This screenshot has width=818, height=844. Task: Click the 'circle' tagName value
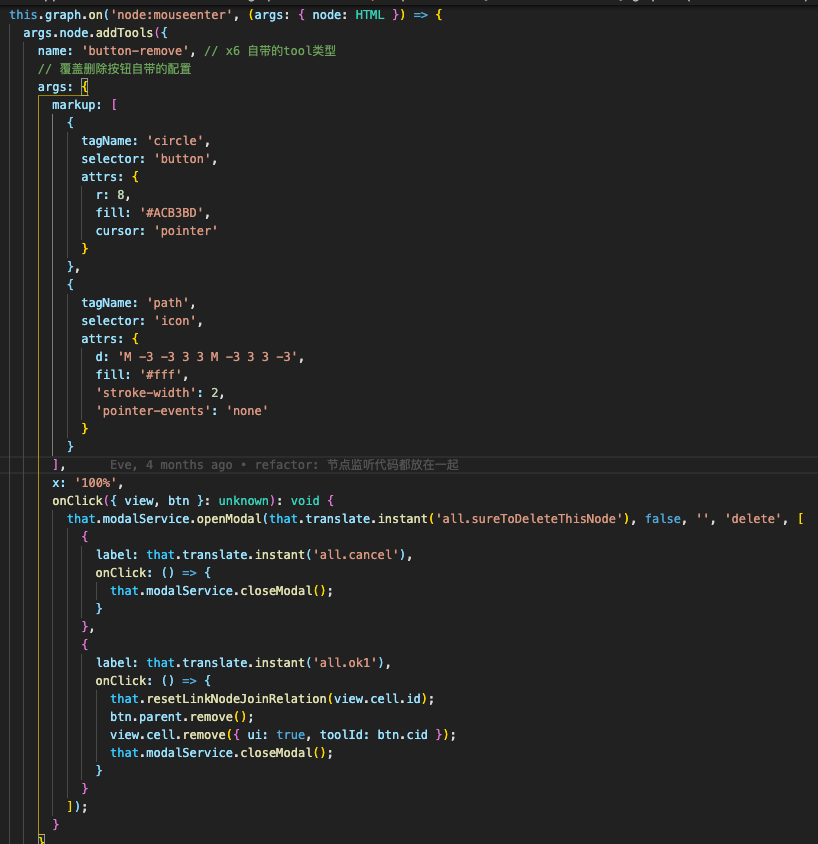pyautogui.click(x=175, y=141)
